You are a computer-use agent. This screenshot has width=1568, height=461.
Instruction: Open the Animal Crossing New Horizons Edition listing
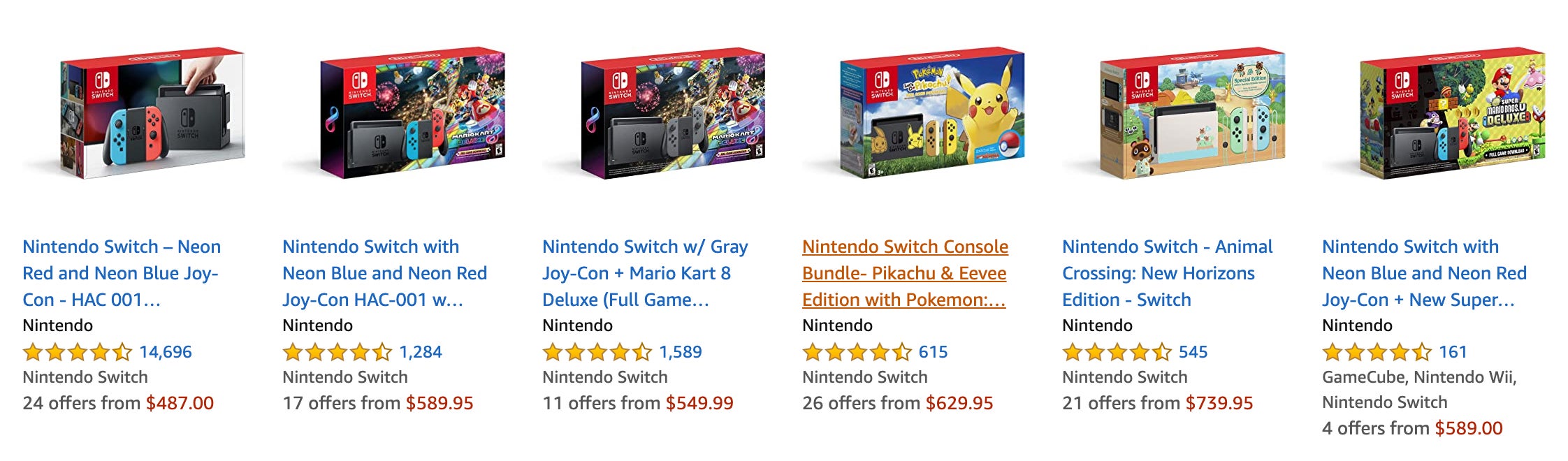click(1167, 272)
